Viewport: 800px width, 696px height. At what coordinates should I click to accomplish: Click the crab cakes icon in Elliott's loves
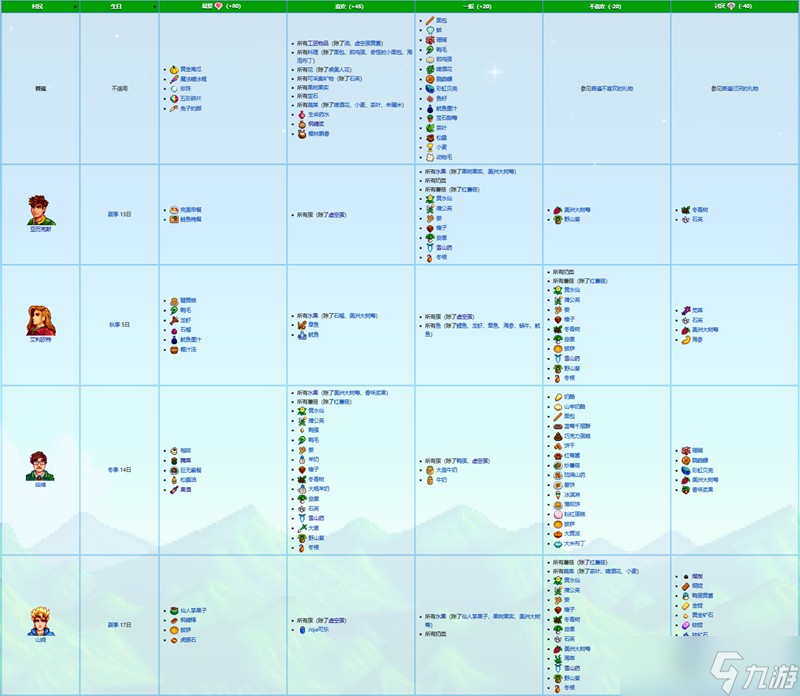click(x=174, y=301)
